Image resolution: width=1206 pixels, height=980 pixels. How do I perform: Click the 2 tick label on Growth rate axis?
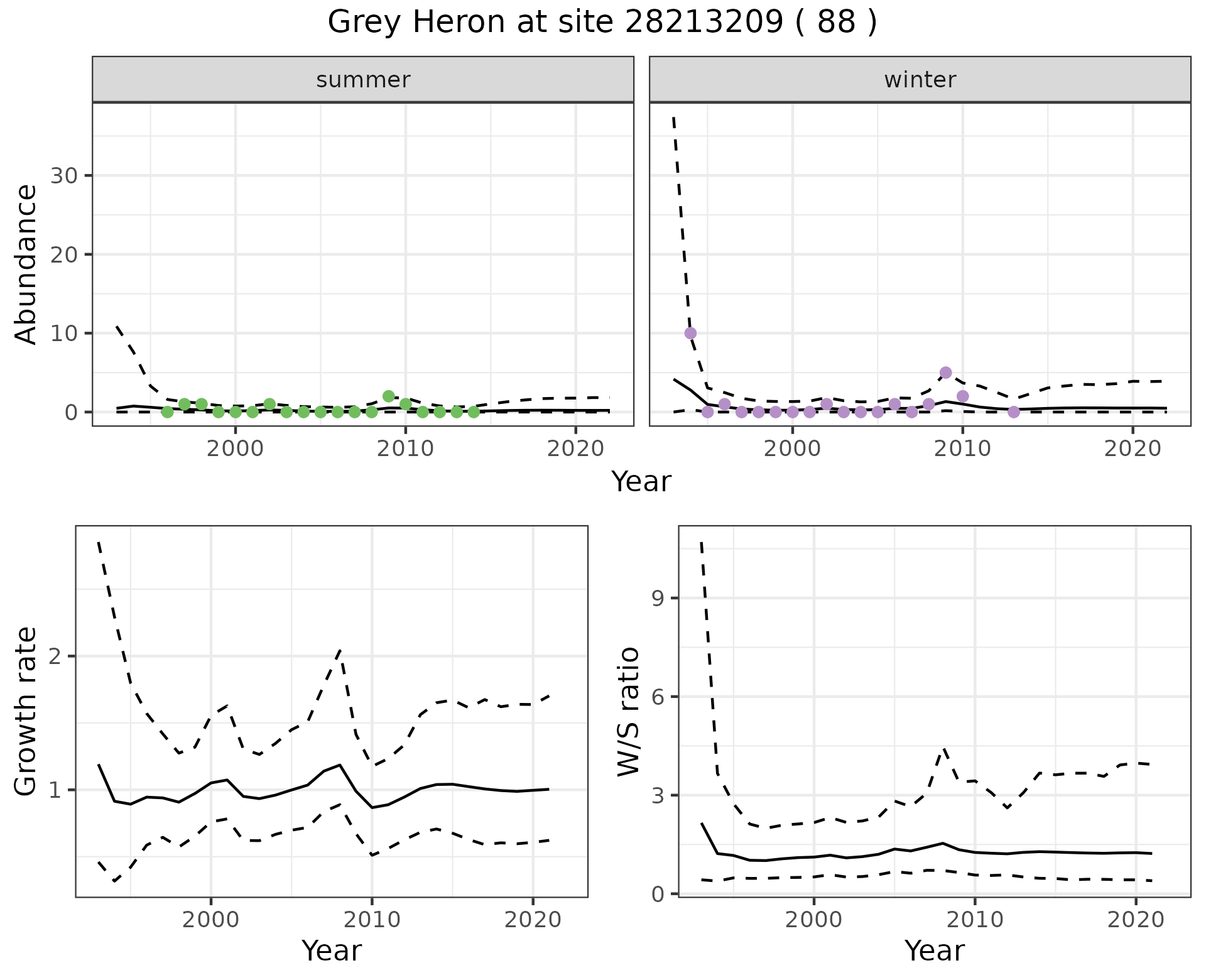point(54,656)
